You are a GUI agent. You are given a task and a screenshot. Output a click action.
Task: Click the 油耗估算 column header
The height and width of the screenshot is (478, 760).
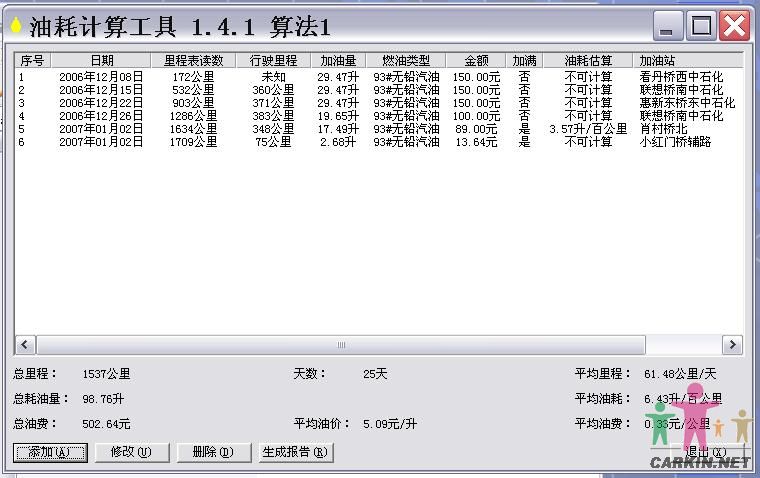(x=588, y=61)
